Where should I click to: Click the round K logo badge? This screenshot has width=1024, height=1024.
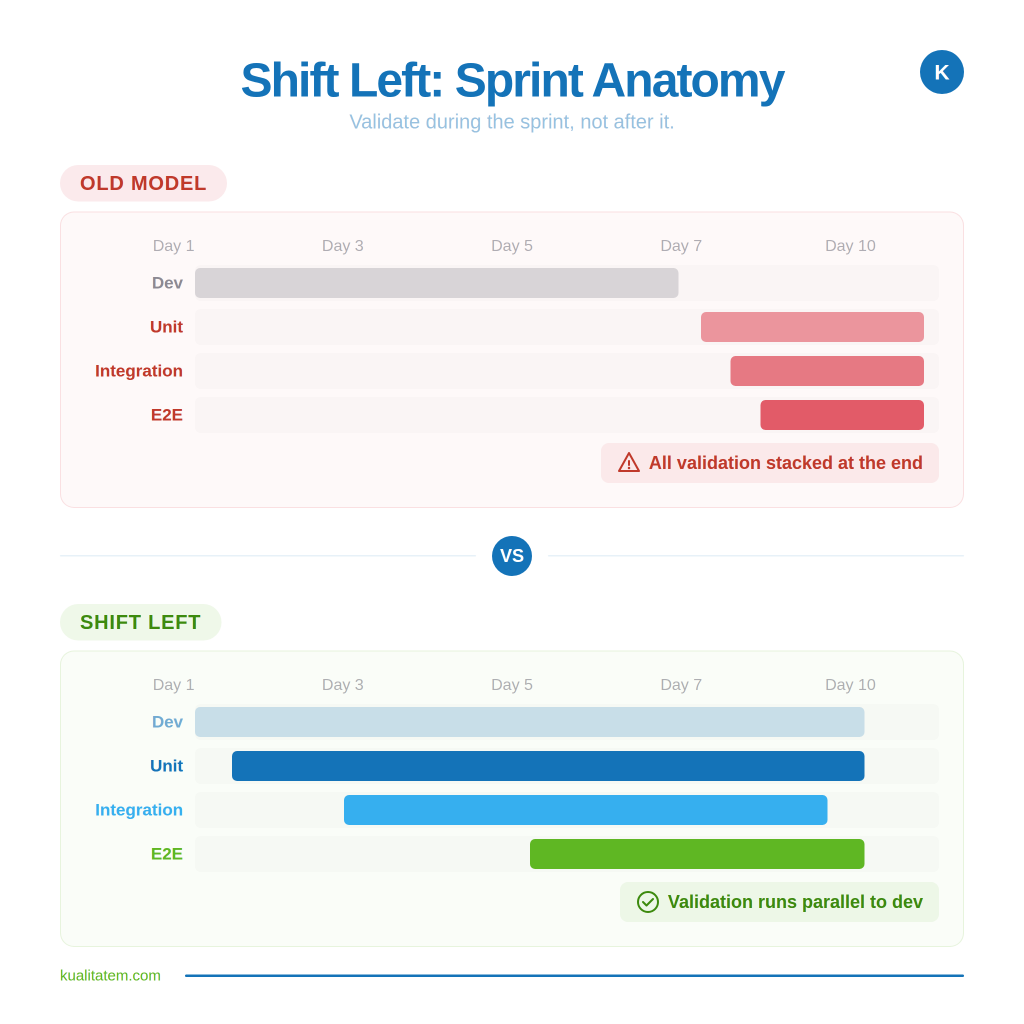coord(942,72)
